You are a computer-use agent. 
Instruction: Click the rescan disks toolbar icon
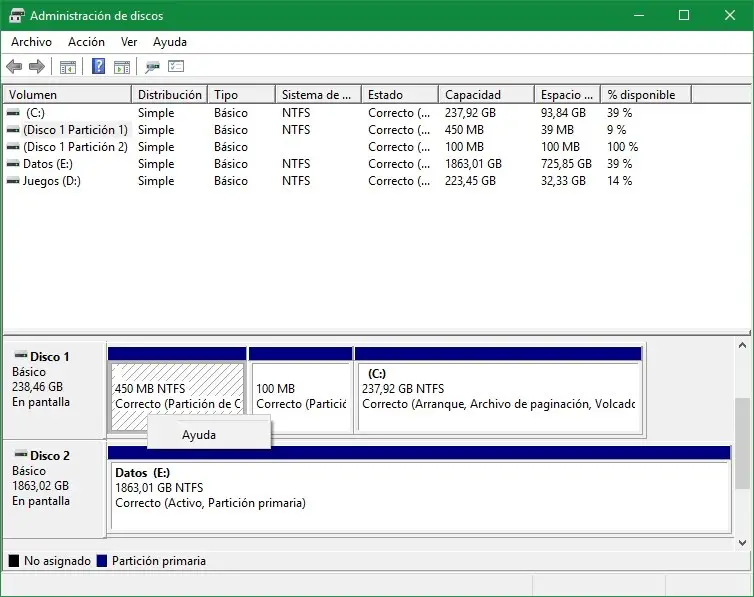pos(152,67)
